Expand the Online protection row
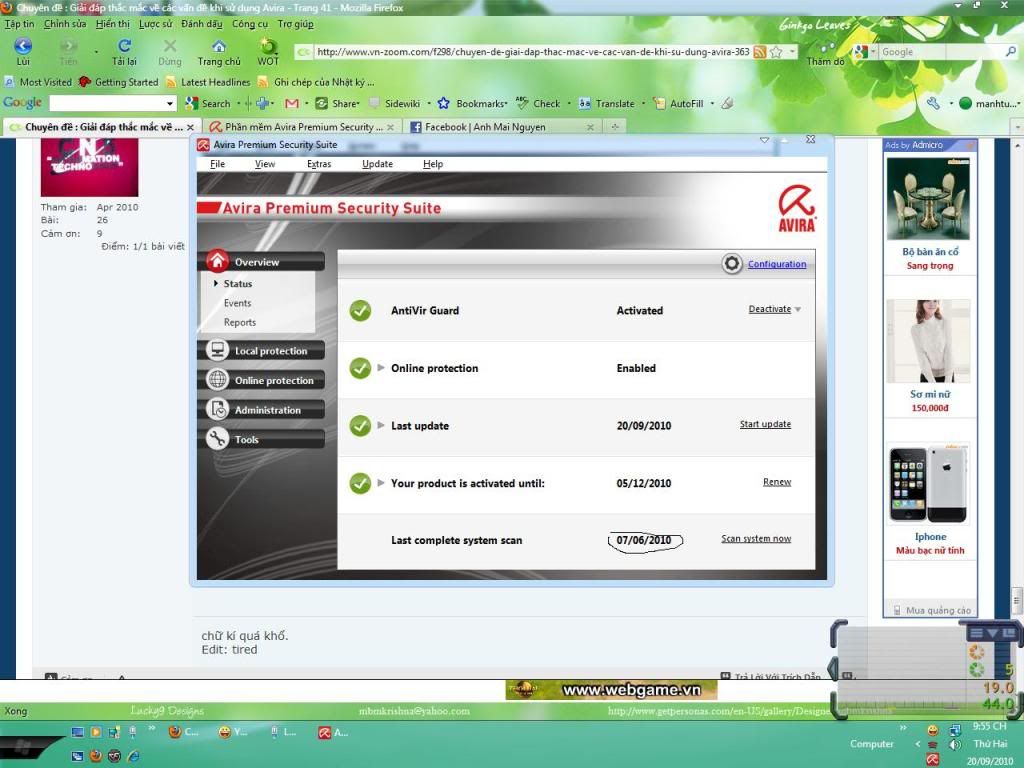 tap(381, 368)
